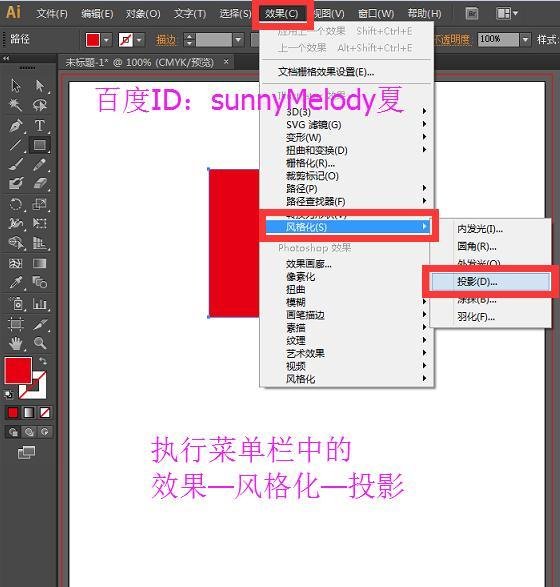Open stroke weight dropdown list
Screen dimensions: 560x587
(x=238, y=40)
